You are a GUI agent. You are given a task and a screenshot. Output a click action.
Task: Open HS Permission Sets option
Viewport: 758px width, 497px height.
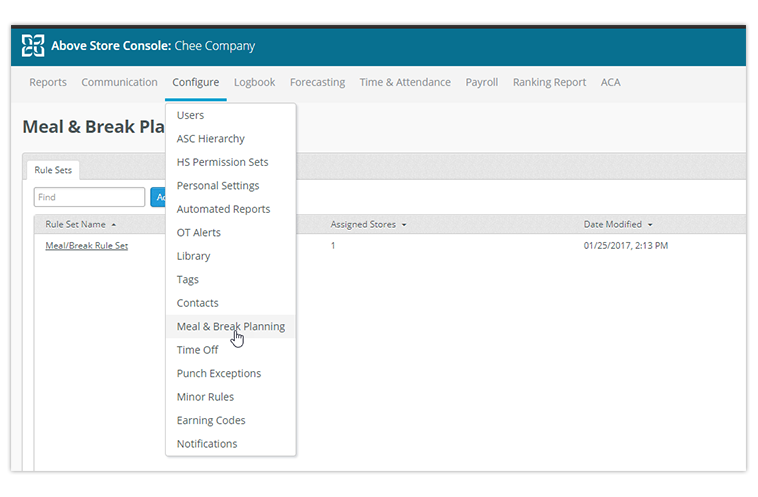pos(222,162)
